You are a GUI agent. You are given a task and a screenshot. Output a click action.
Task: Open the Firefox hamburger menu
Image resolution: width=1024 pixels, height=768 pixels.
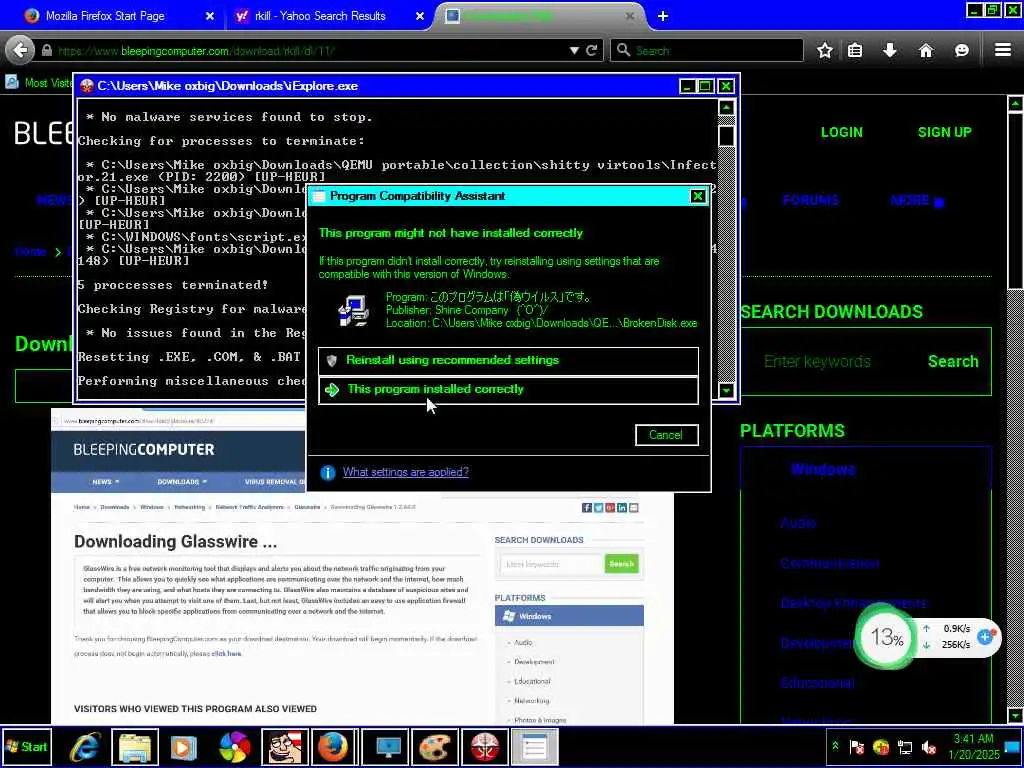pyautogui.click(x=1003, y=50)
